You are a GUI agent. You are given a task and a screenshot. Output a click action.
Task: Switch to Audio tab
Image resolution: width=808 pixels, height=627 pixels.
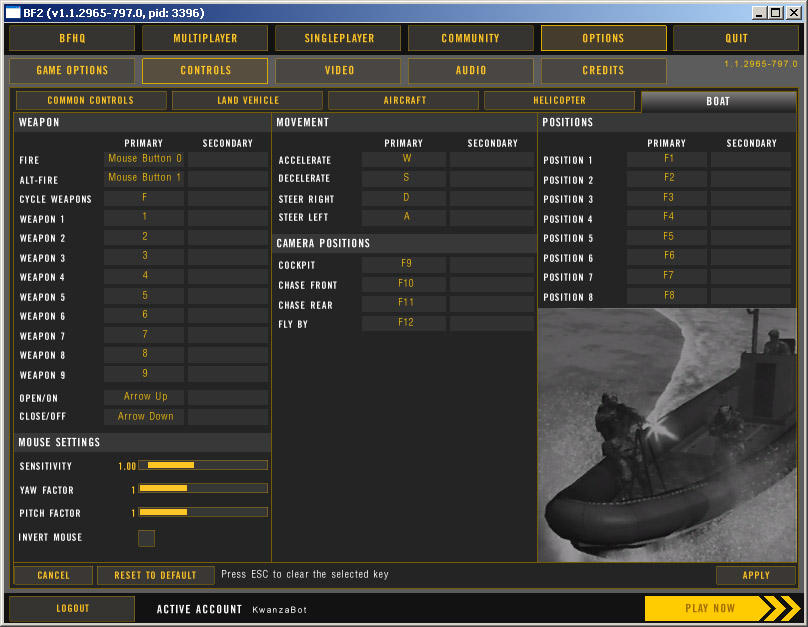(470, 71)
